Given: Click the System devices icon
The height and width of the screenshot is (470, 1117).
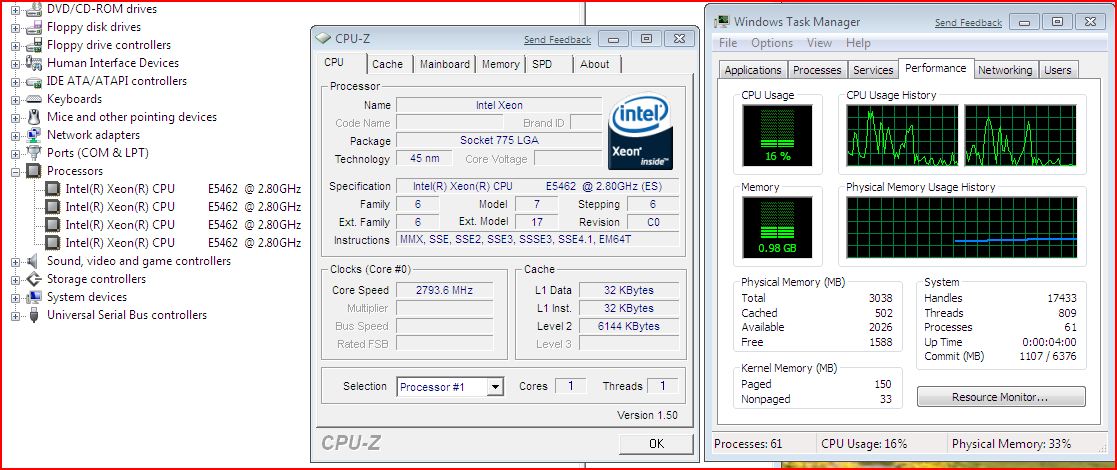Looking at the screenshot, I should pyautogui.click(x=33, y=297).
